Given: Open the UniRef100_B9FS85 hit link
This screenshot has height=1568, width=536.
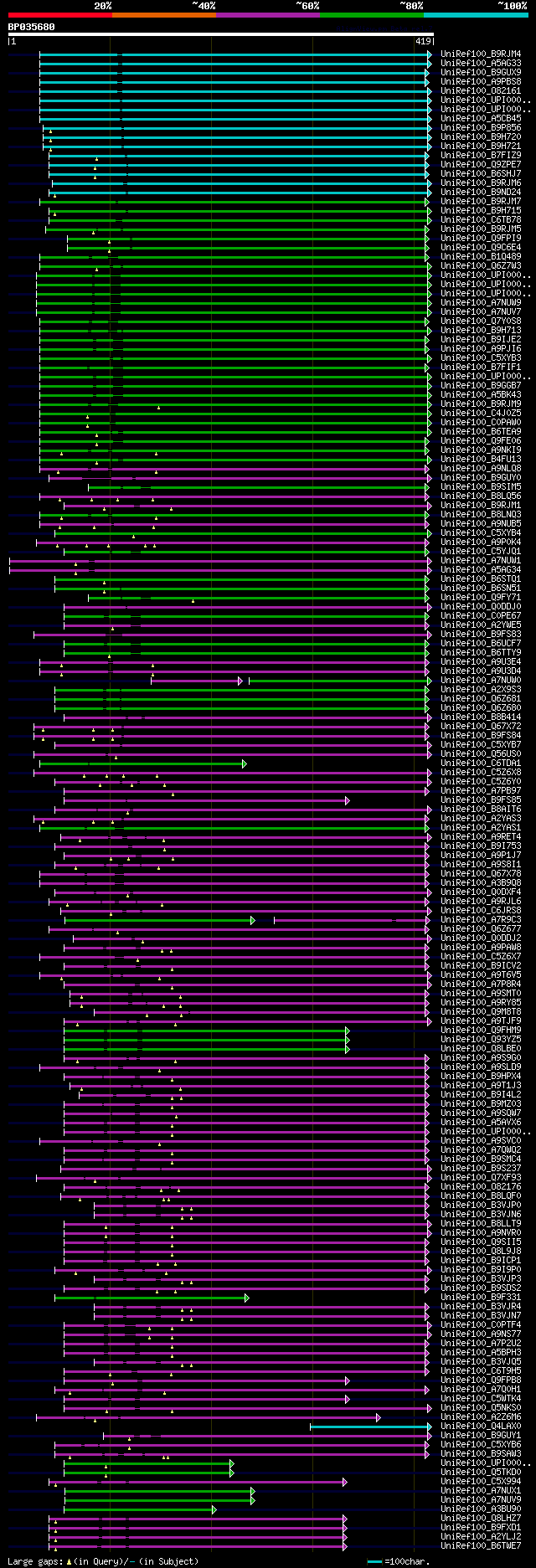Looking at the screenshot, I should click(x=481, y=800).
